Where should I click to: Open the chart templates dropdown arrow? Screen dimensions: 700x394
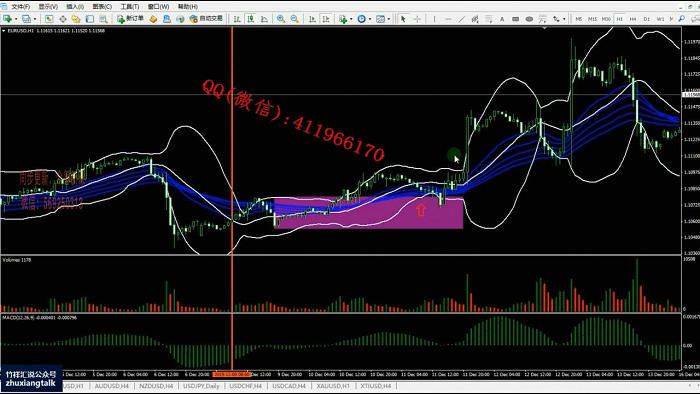tap(388, 19)
